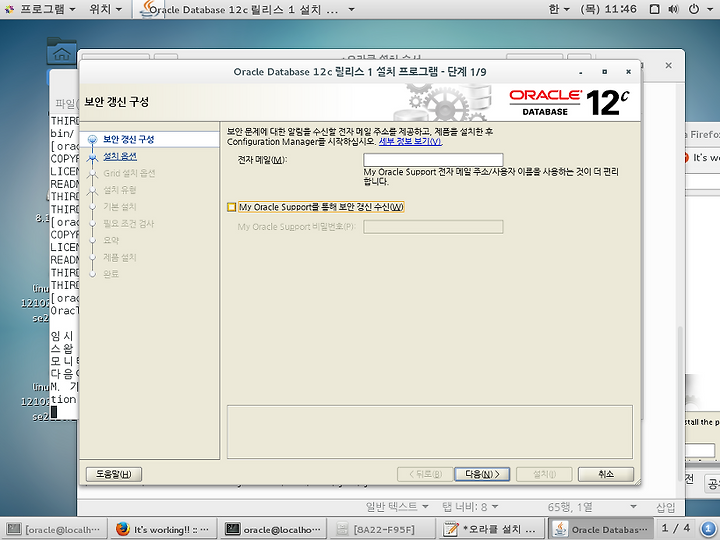
Task: Click 완료 step in sidebar
Action: [x=111, y=274]
